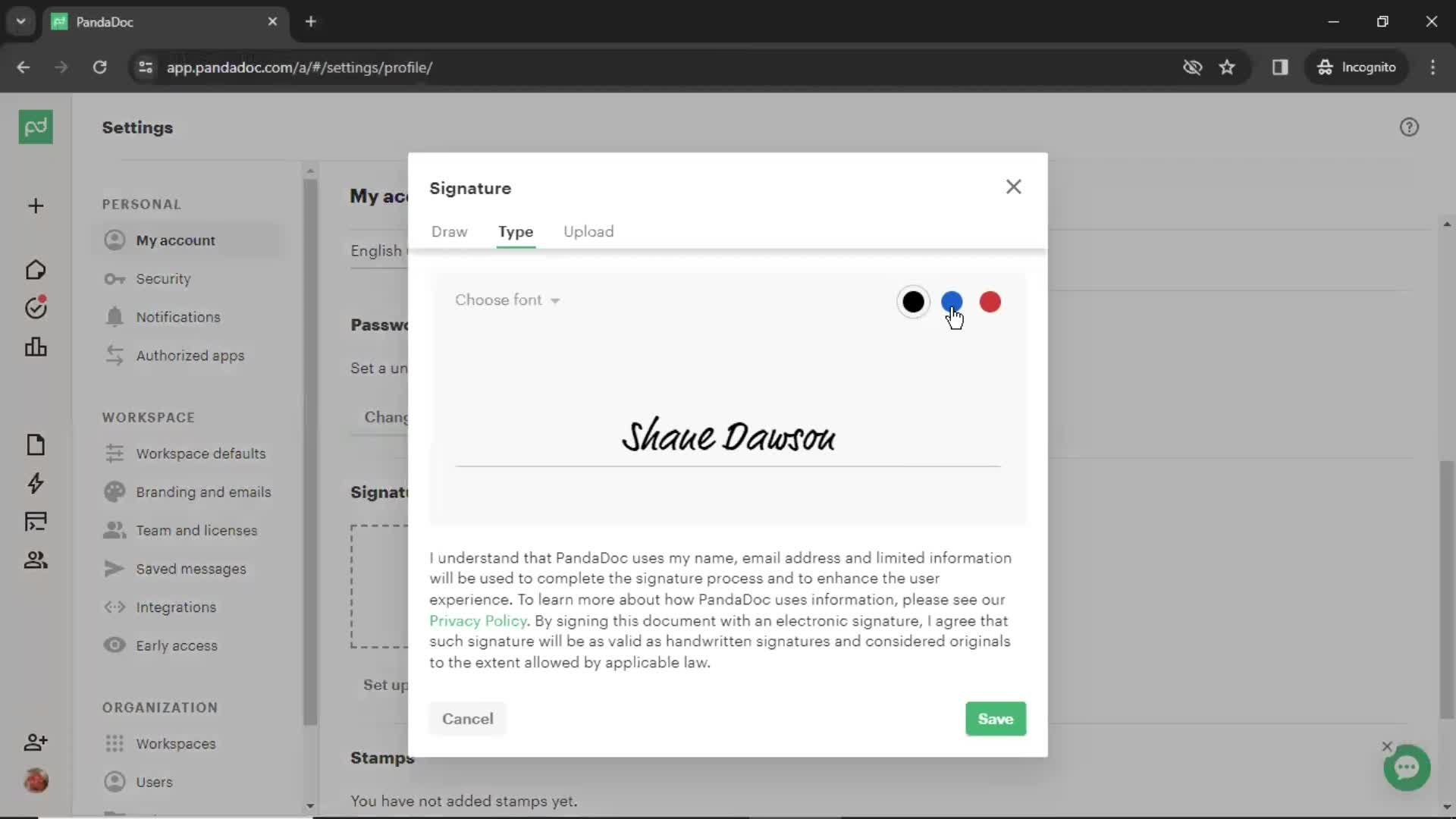Image resolution: width=1456 pixels, height=819 pixels.
Task: Click Cancel to dismiss signature dialog
Action: tap(467, 718)
